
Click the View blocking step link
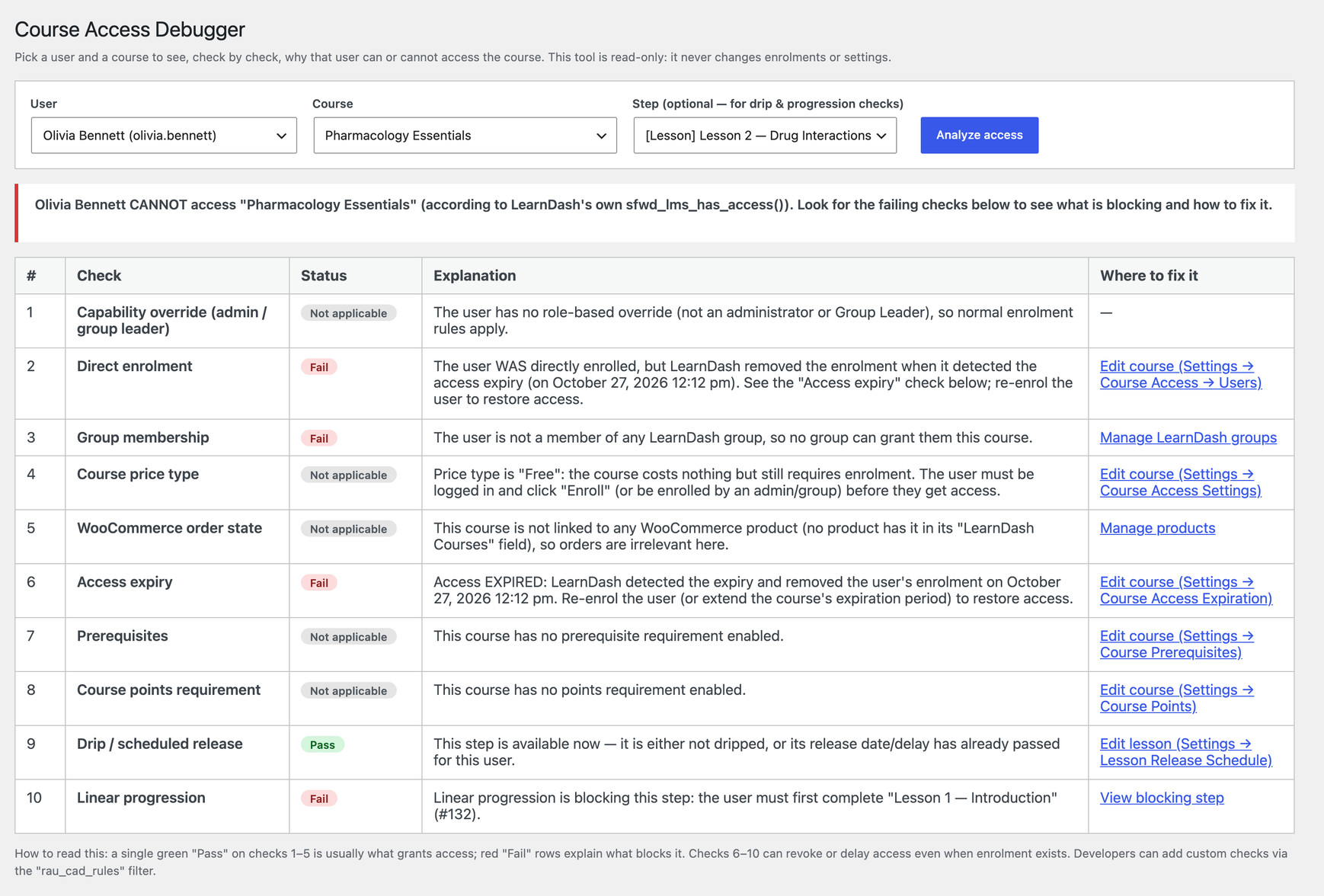[x=1162, y=798]
